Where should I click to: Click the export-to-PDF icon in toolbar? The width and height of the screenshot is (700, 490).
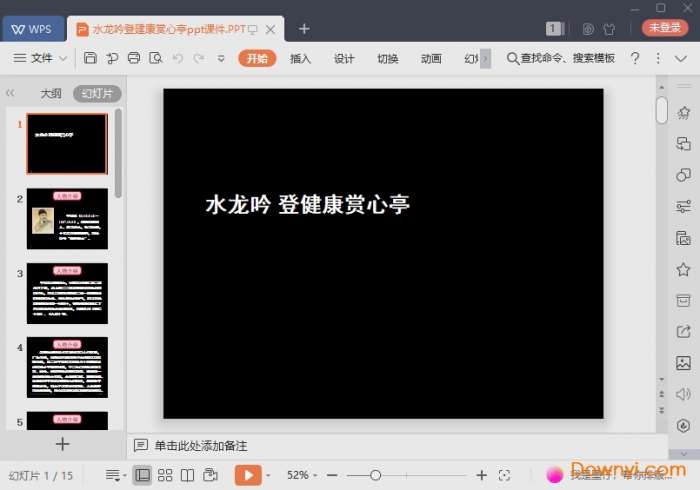(112, 58)
